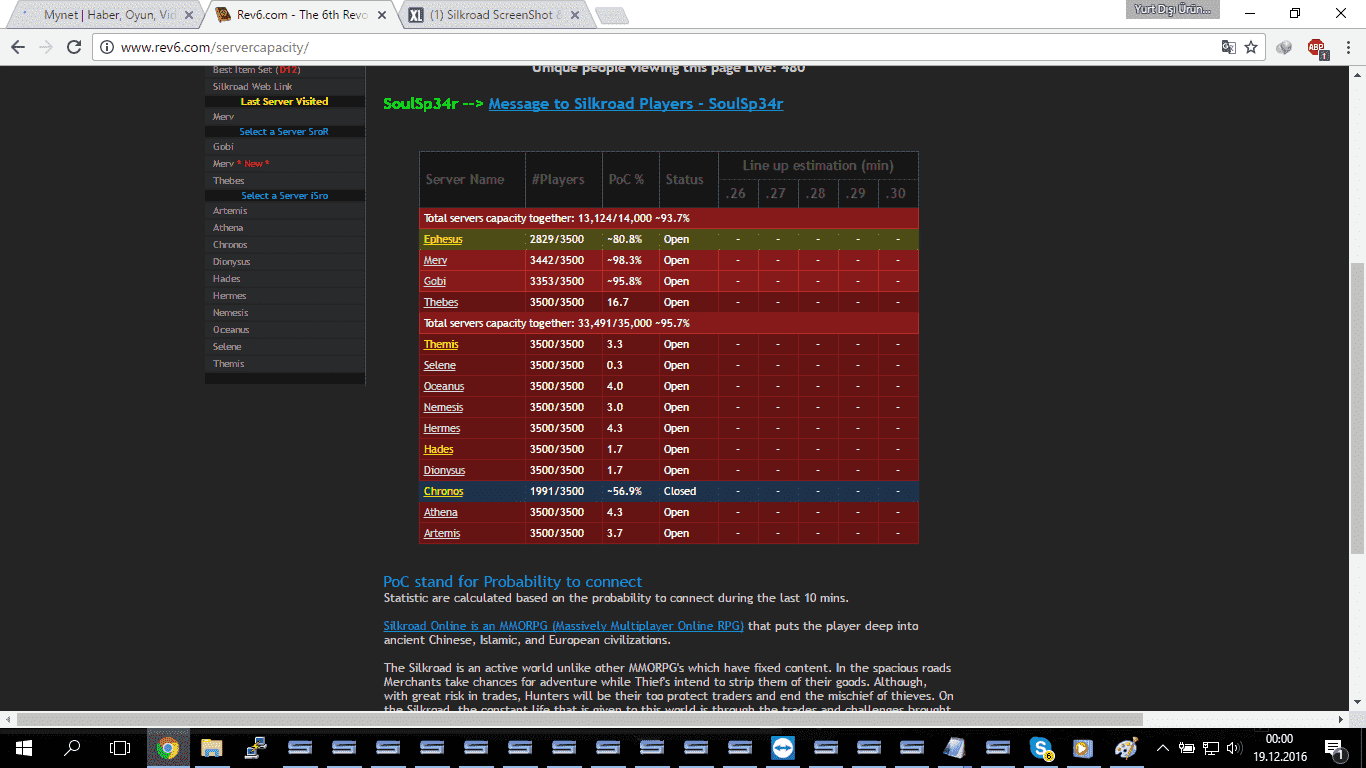Open the Chronos link in the table
1366x768 pixels.
[443, 492]
